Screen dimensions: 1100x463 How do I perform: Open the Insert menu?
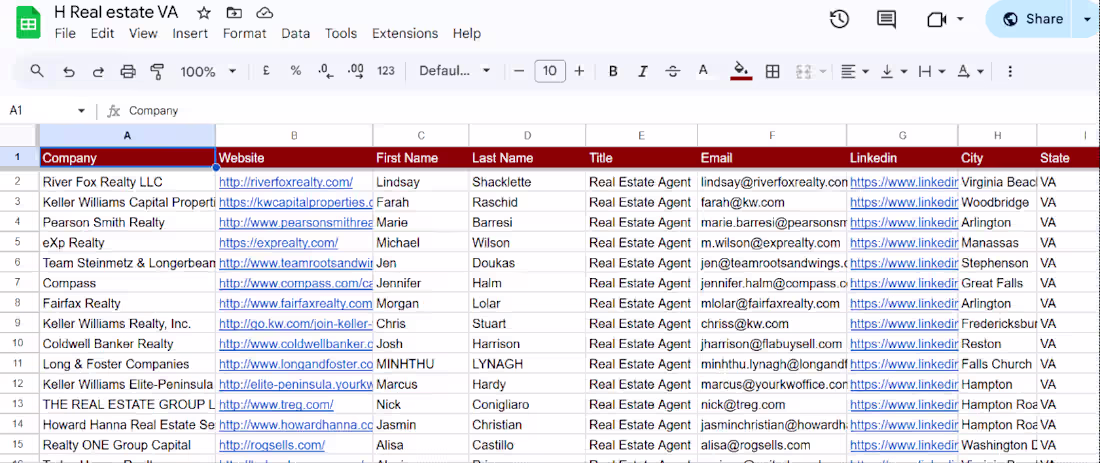pos(190,33)
